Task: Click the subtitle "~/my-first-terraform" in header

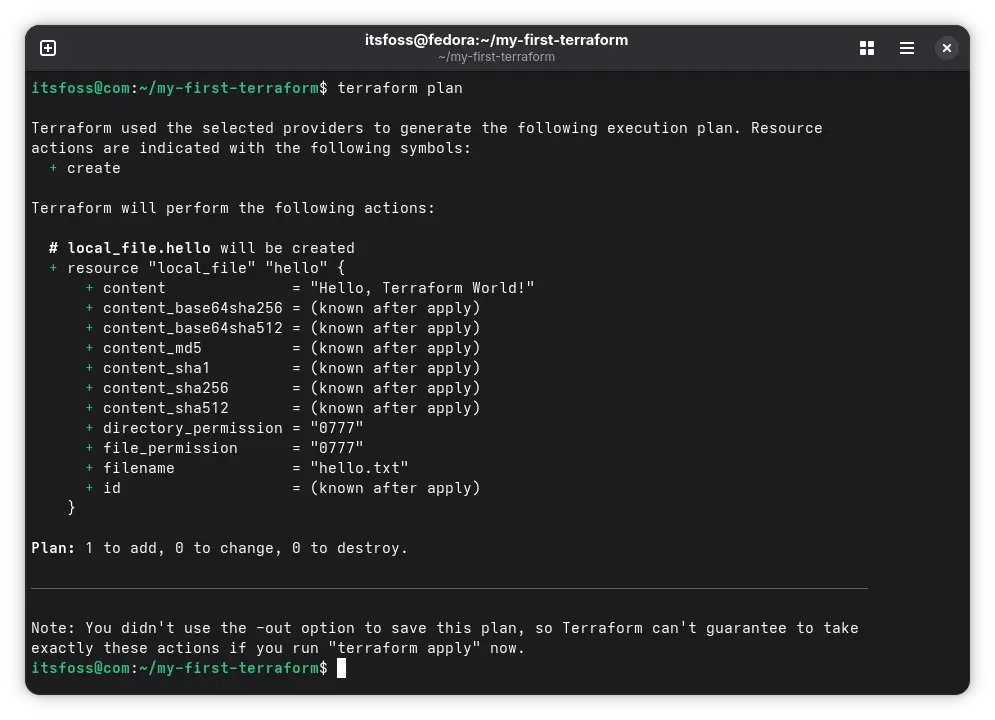Action: [x=497, y=57]
